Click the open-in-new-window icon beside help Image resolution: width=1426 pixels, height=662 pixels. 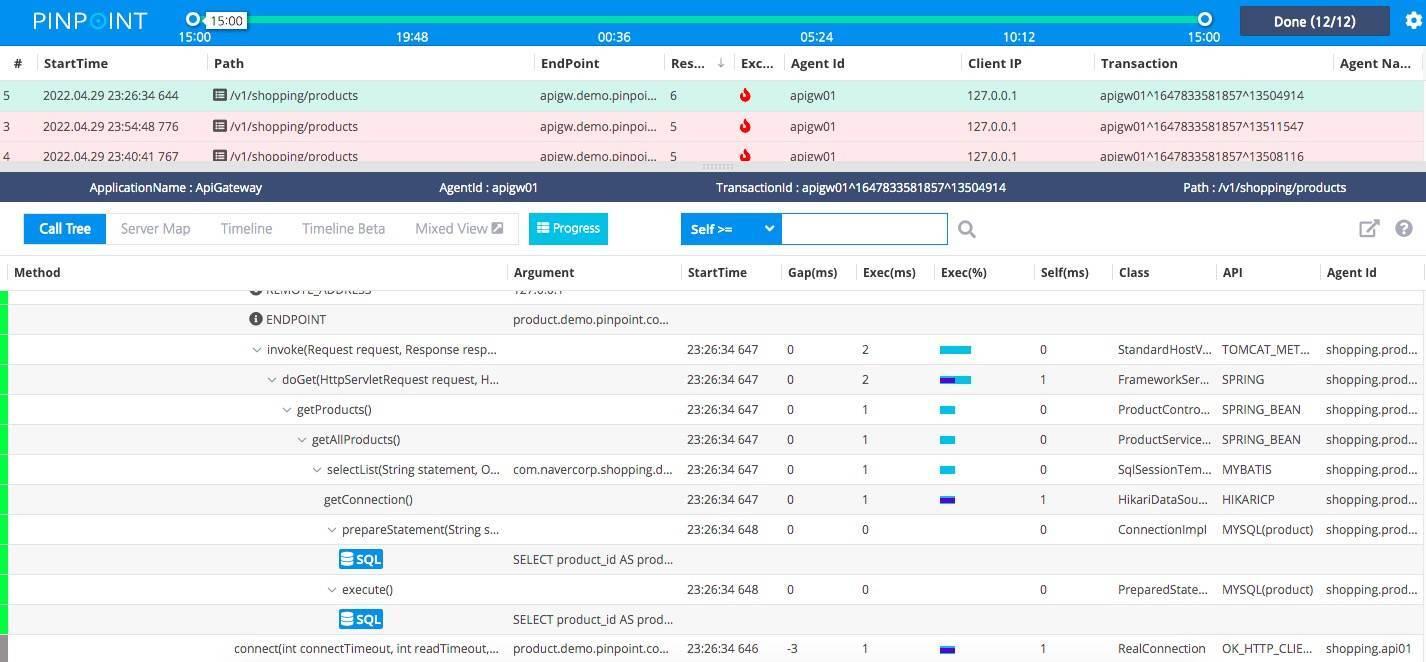tap(1369, 228)
